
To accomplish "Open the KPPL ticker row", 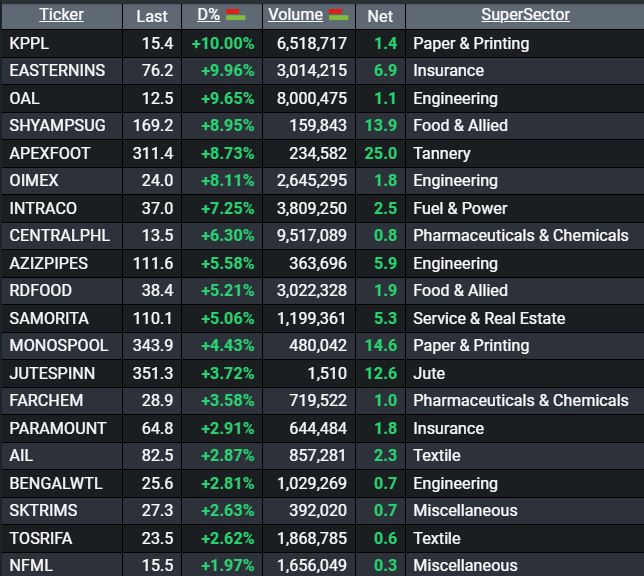I will pos(29,43).
